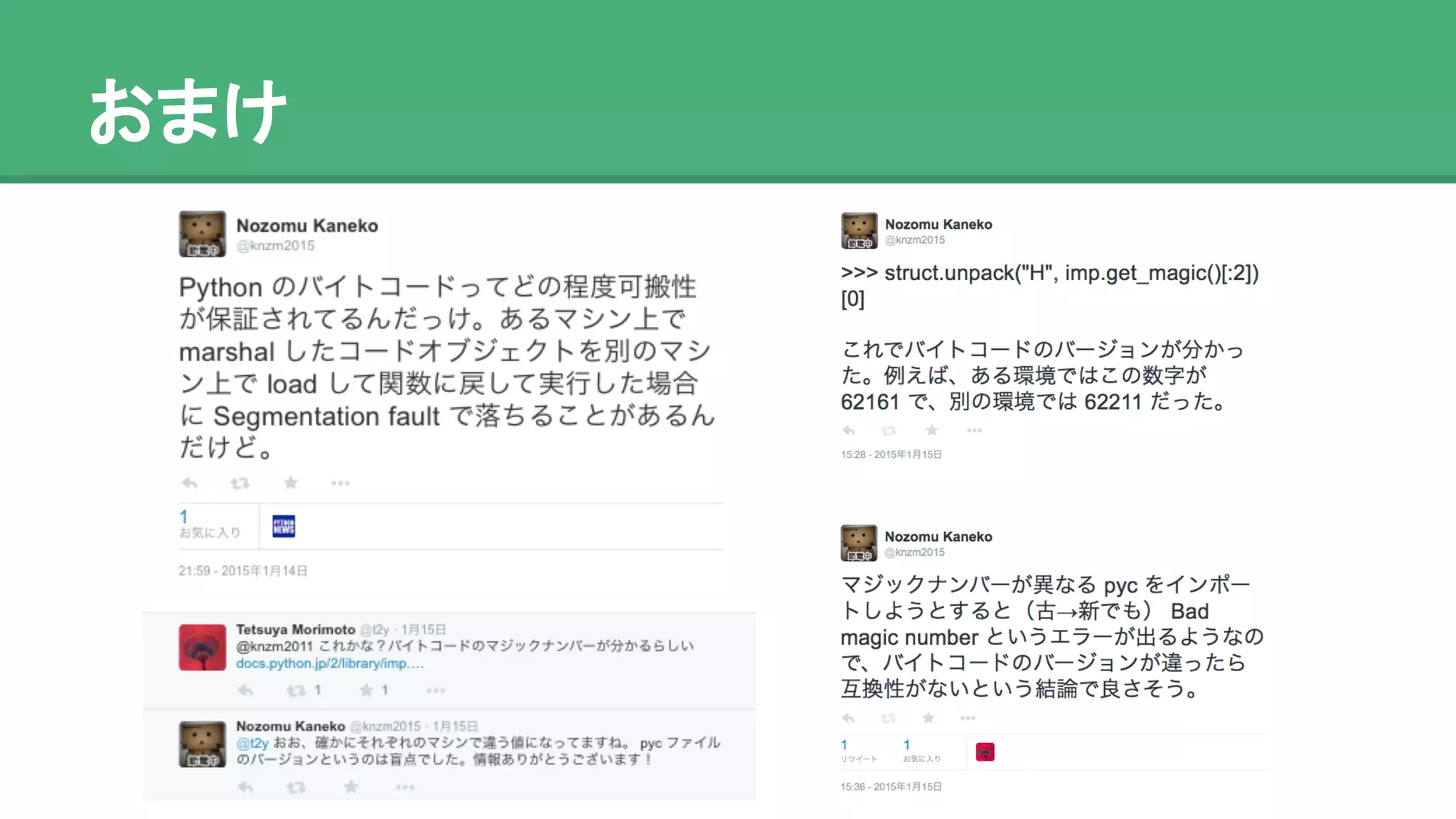
Task: Open Nozomu Kaneko avatar on struct.unpack tweet
Action: (859, 230)
